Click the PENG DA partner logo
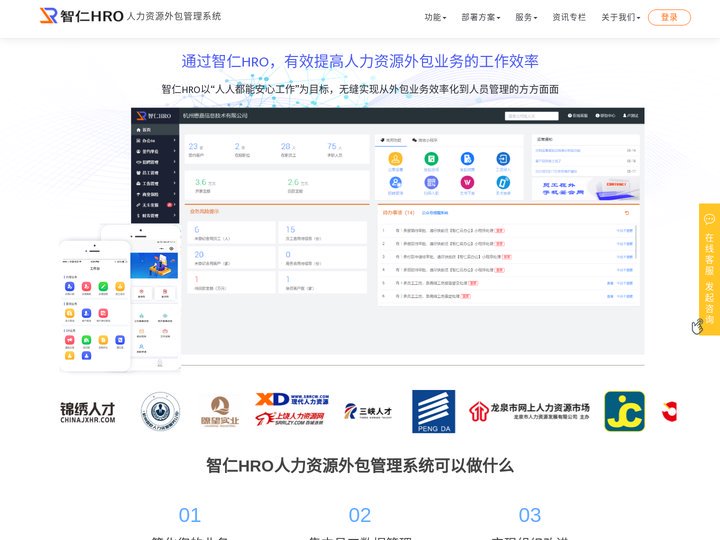The height and width of the screenshot is (540, 720). click(x=433, y=411)
